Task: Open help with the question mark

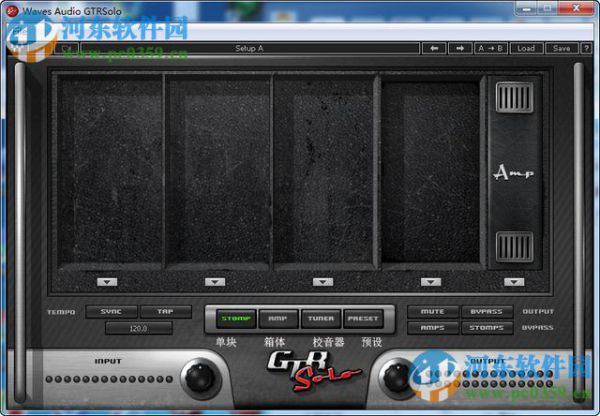Action: point(586,48)
